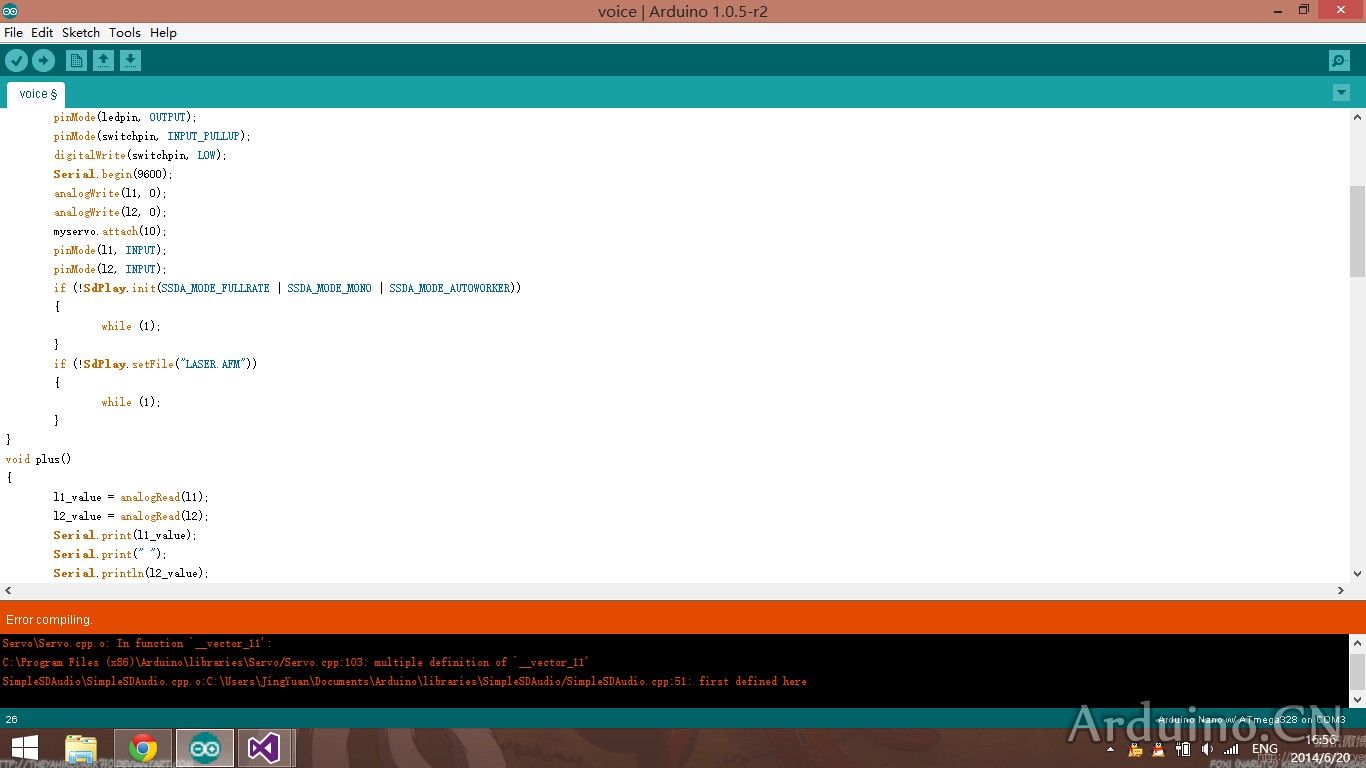Click the 'pinMode(ledpin, OUTPUT);' code line
The height and width of the screenshot is (768, 1366).
tap(125, 117)
